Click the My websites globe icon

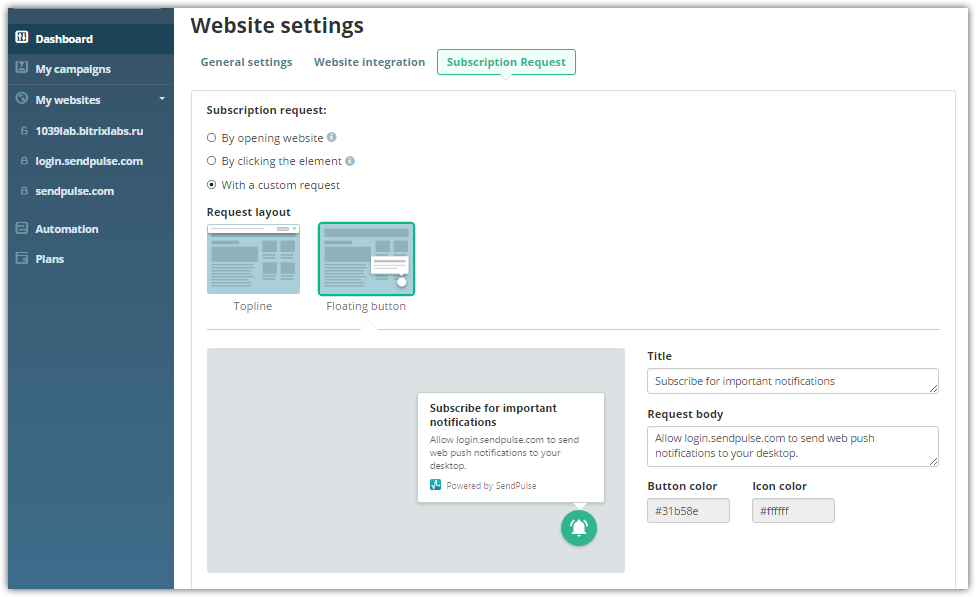tap(22, 98)
